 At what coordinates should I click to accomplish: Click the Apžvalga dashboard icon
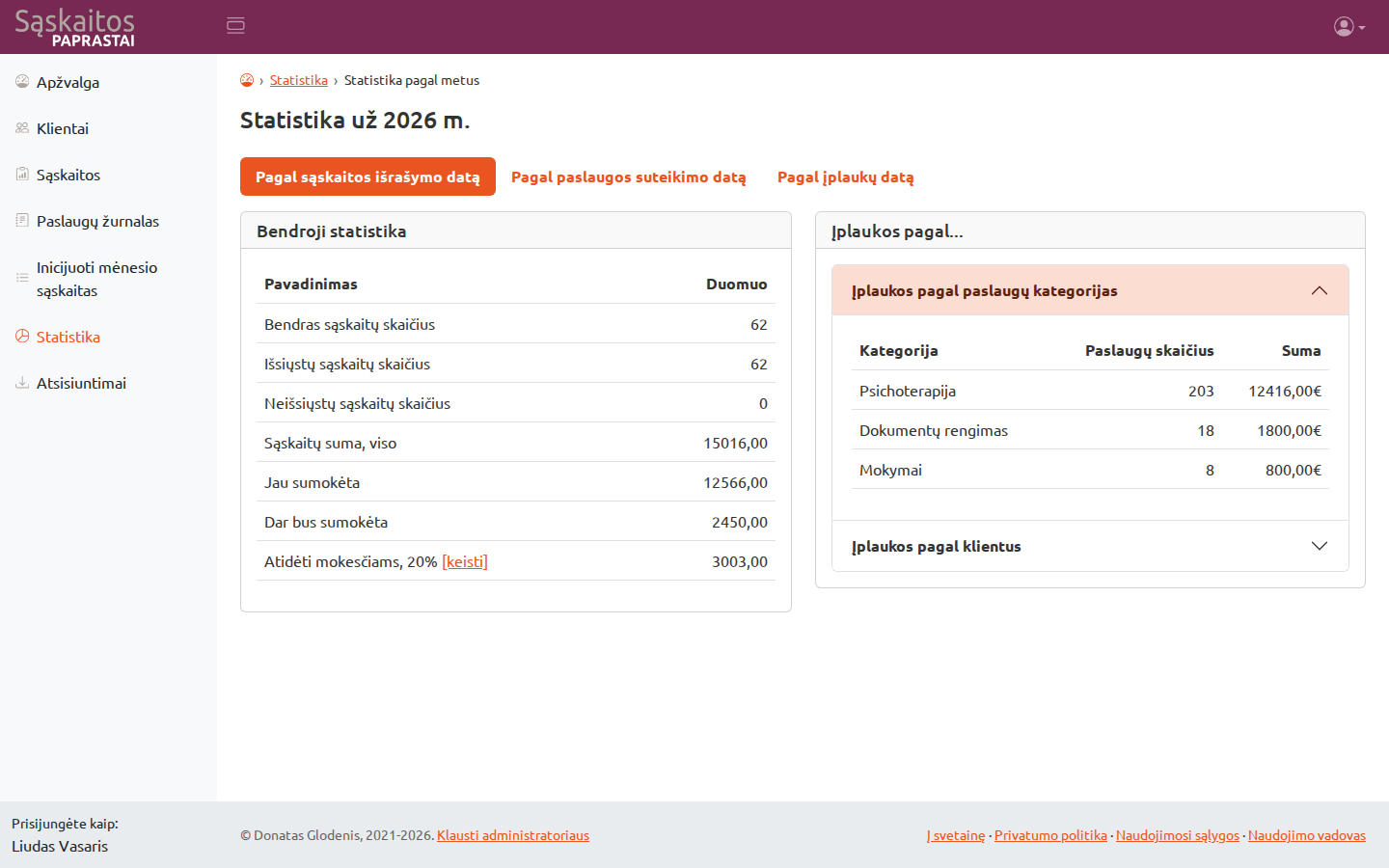click(22, 82)
